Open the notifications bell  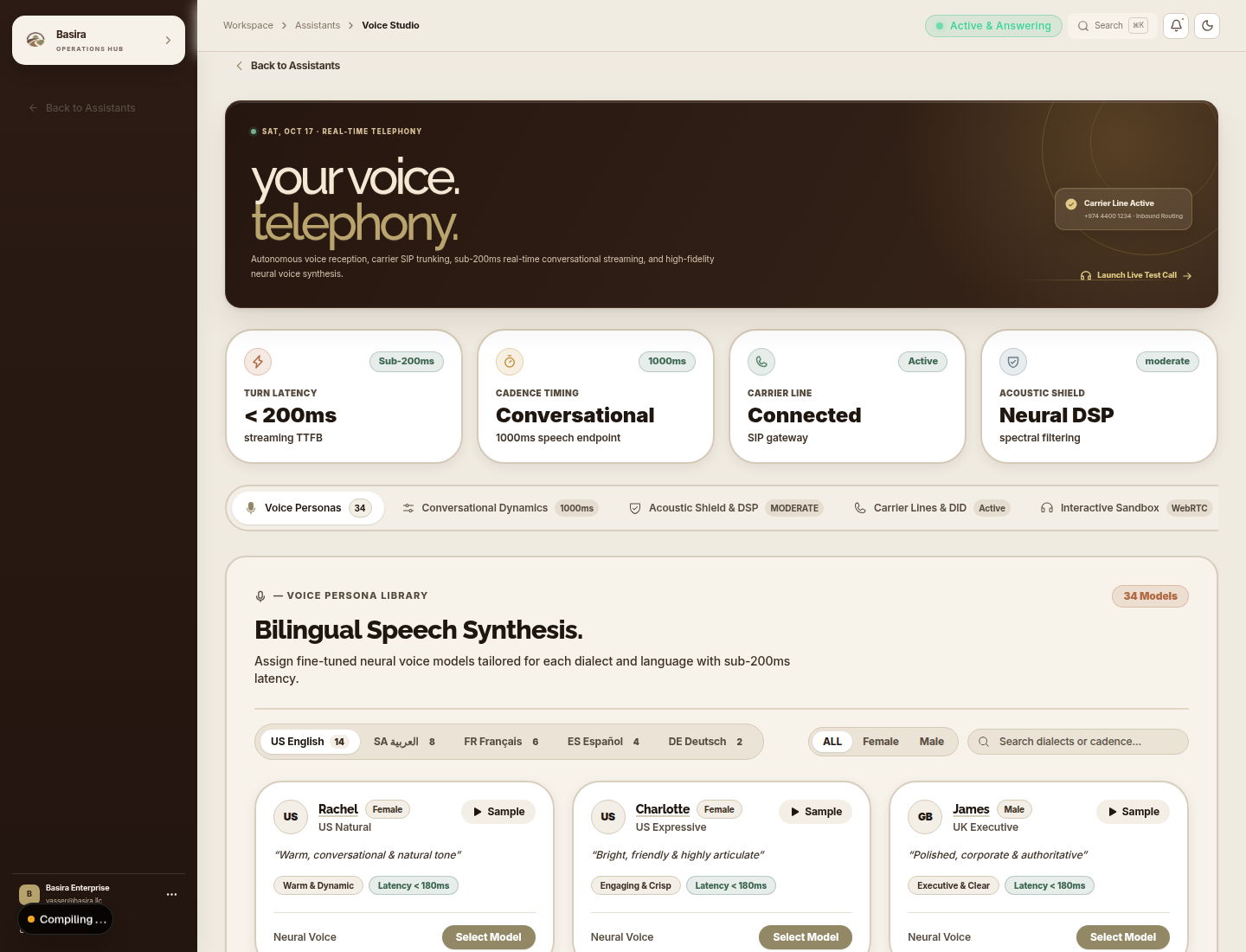click(x=1176, y=26)
